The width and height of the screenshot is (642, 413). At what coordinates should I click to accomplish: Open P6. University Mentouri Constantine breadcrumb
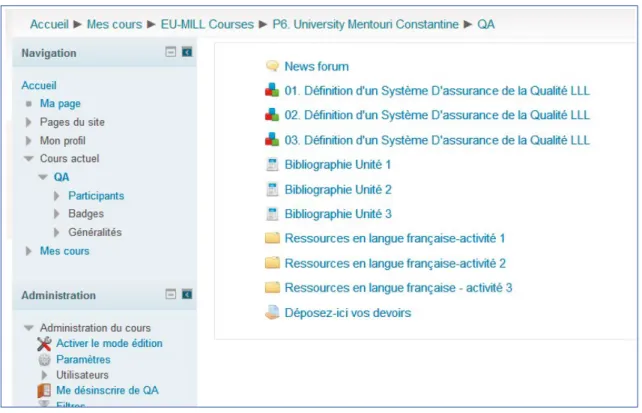366,24
